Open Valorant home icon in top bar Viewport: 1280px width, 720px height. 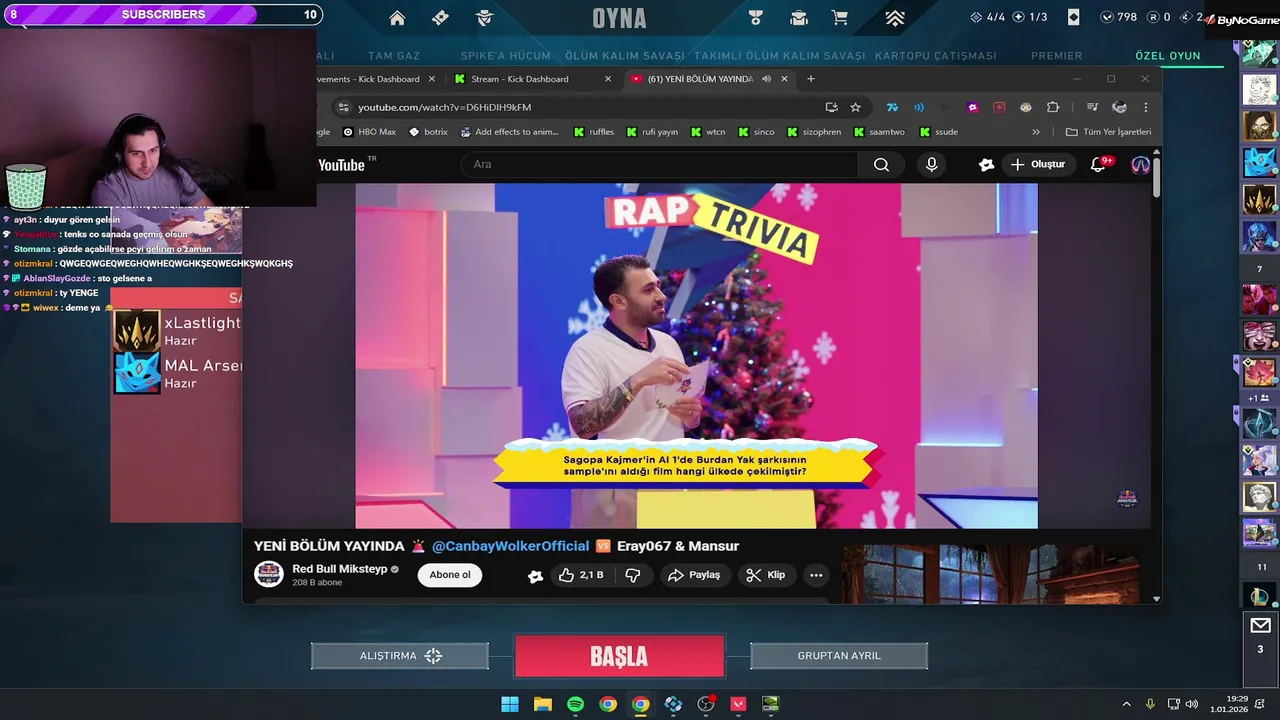click(397, 18)
